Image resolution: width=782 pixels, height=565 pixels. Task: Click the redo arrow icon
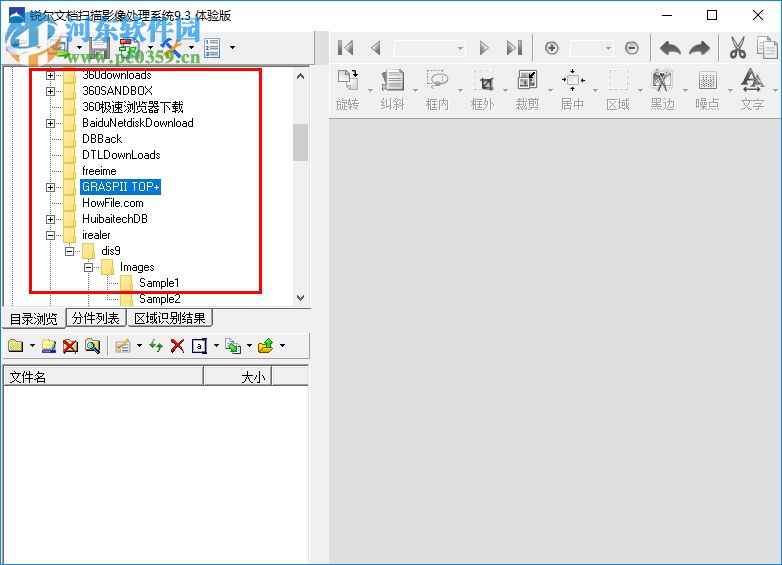699,48
